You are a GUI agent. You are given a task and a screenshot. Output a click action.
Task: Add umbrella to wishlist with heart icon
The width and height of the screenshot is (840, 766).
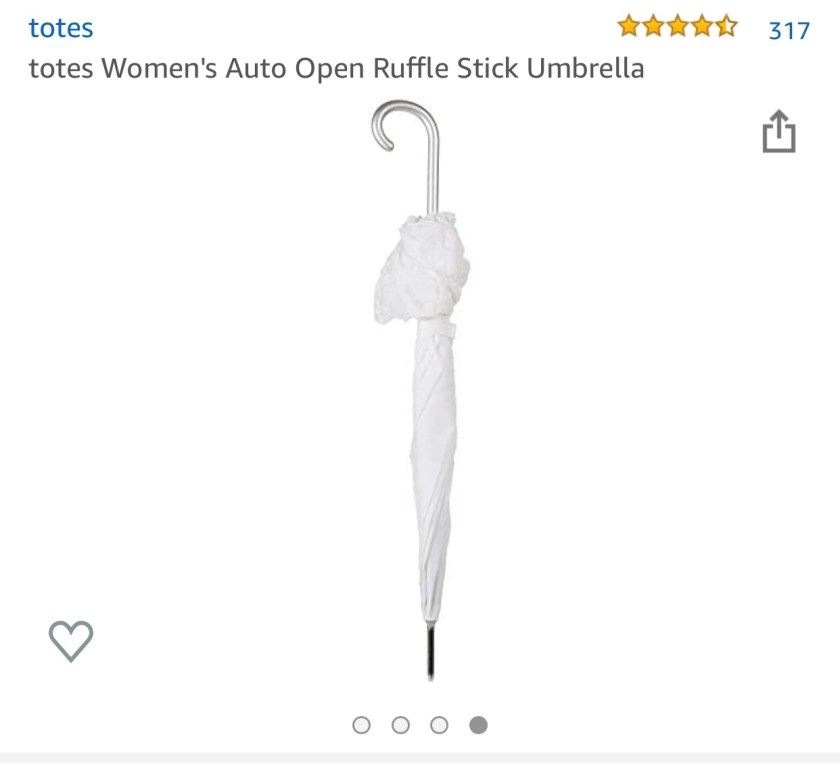point(71,641)
